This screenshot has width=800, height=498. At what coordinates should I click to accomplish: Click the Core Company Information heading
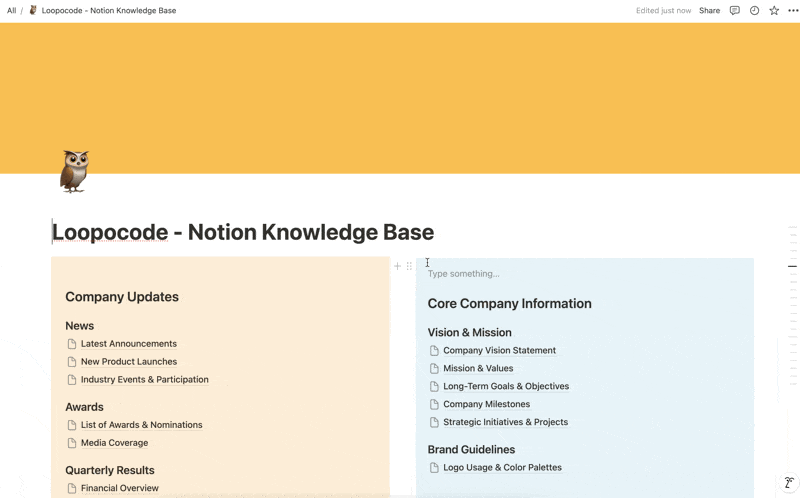pyautogui.click(x=510, y=304)
